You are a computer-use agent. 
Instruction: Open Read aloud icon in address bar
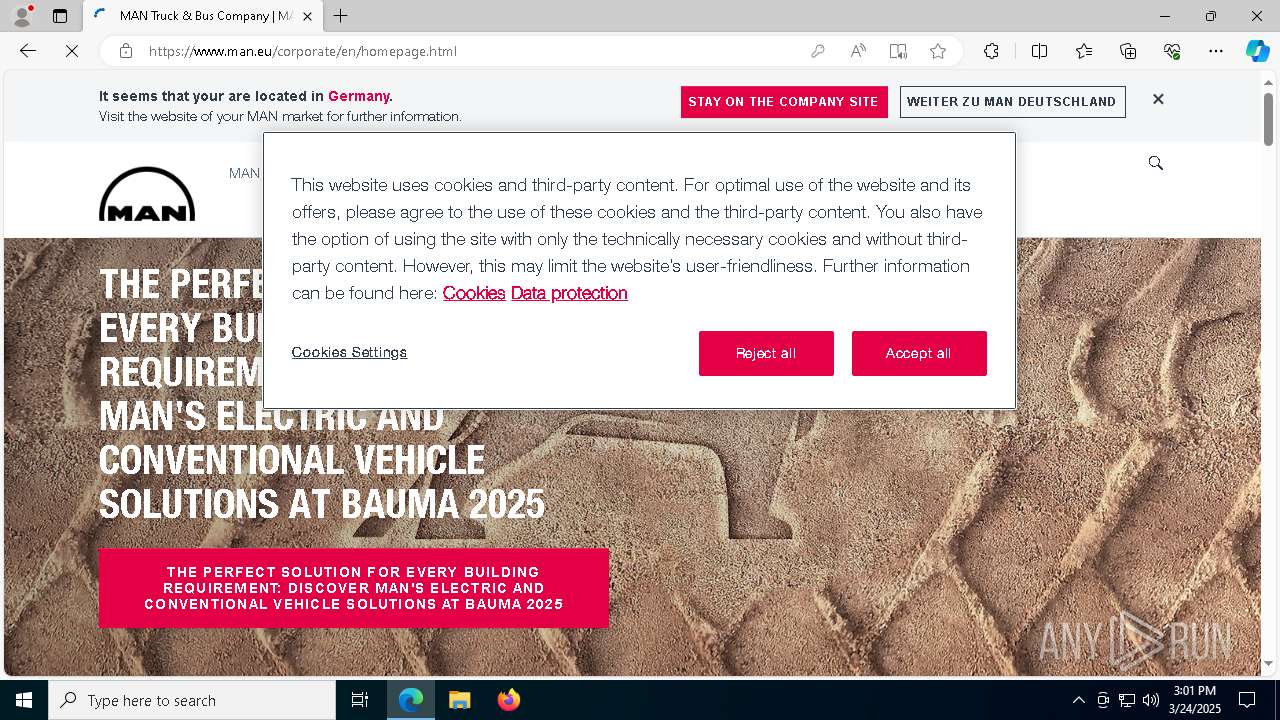pos(858,51)
